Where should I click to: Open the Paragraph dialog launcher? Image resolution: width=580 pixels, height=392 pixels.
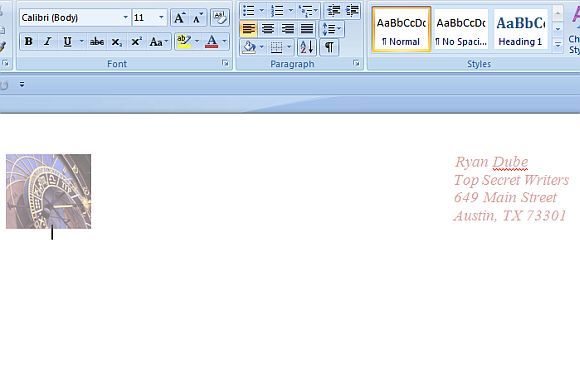pos(356,63)
